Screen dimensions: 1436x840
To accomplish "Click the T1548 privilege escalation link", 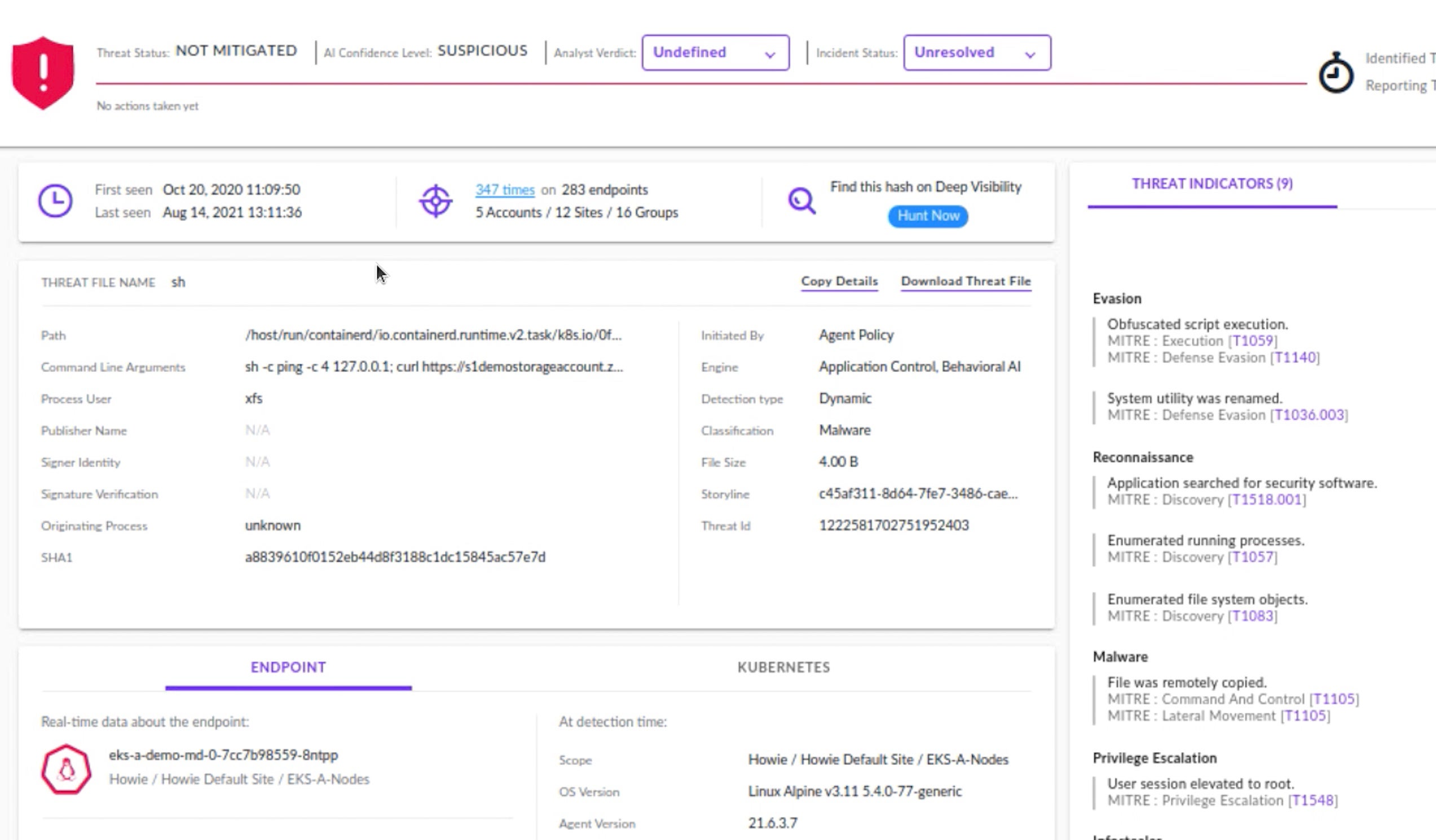I will 1313,800.
